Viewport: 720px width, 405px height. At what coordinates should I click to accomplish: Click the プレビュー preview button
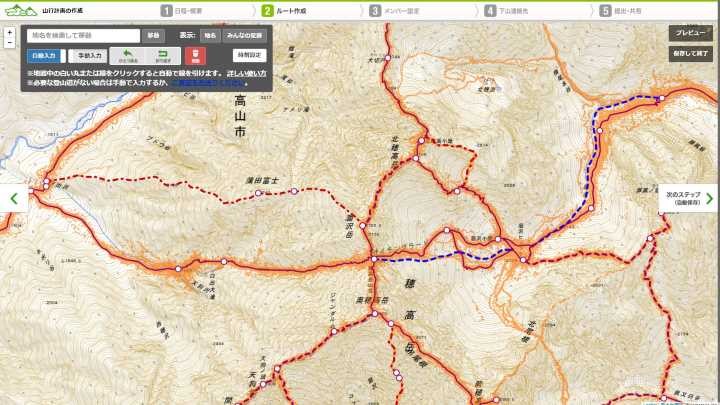[690, 33]
